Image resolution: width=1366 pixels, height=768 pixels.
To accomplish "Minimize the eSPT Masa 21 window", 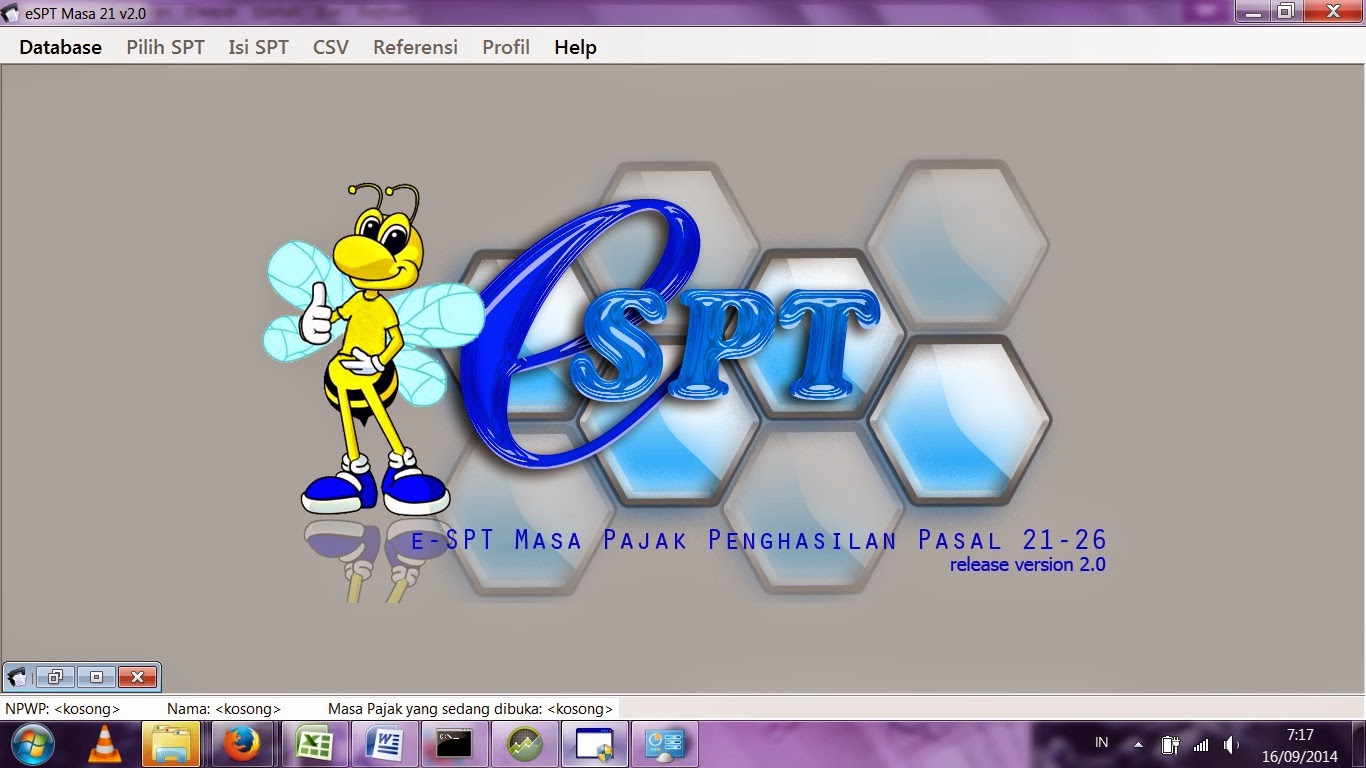I will 1253,12.
